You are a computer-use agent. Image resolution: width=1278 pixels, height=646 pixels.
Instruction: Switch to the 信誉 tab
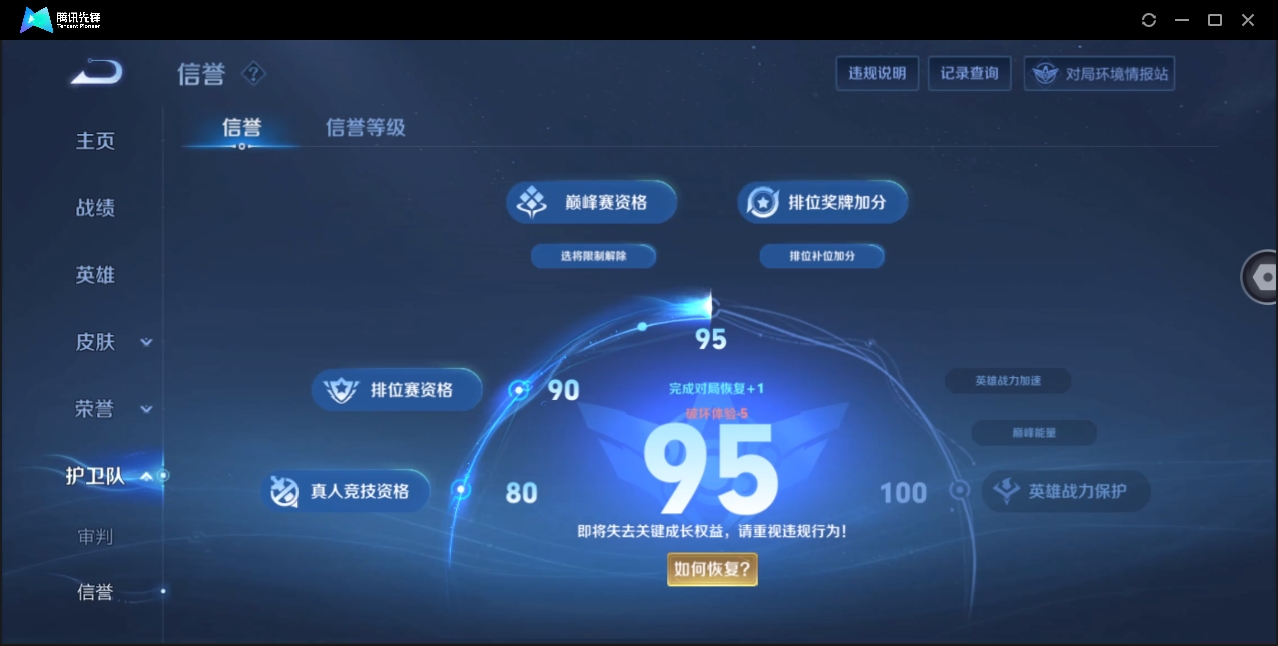pos(241,127)
